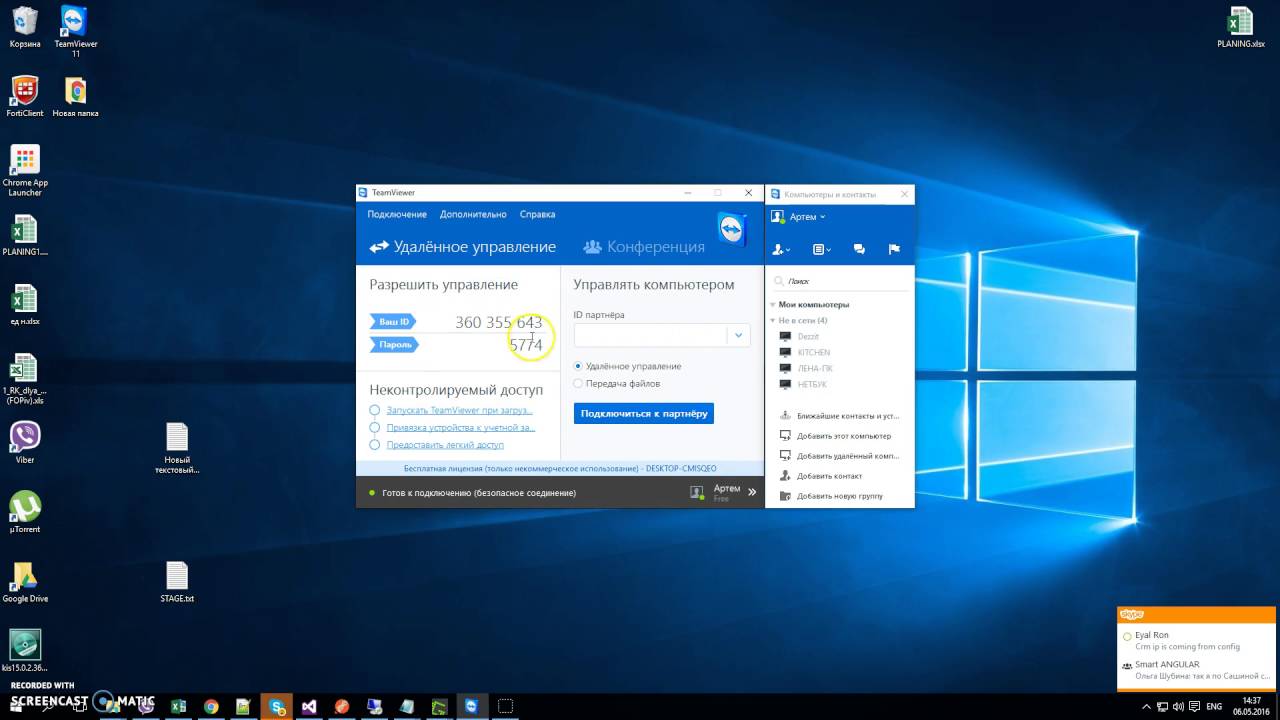Toggle the Запускать TeamViewer при загрузке status circle

tap(375, 410)
